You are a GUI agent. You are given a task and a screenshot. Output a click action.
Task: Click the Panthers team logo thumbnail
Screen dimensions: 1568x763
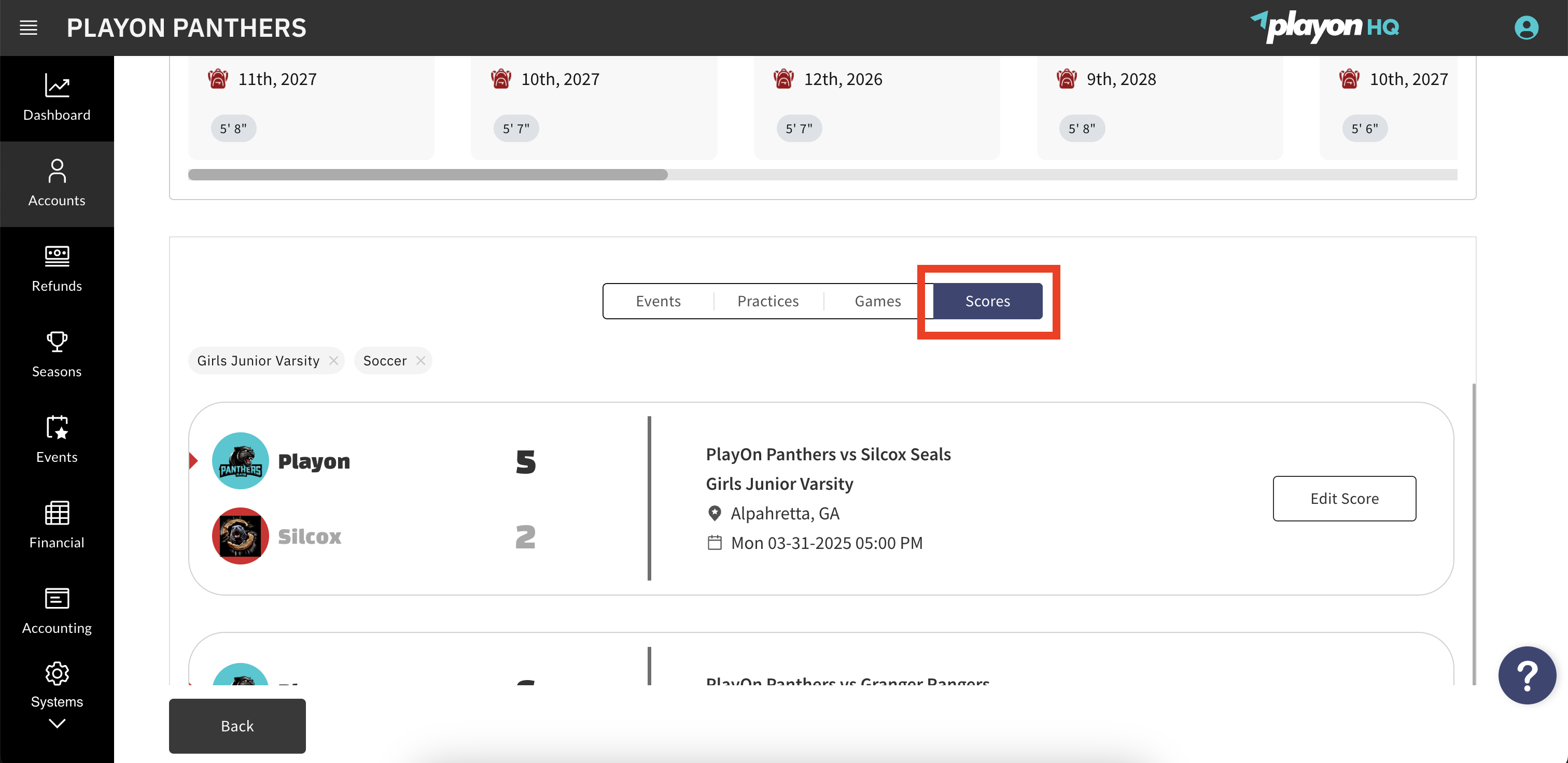(x=240, y=461)
